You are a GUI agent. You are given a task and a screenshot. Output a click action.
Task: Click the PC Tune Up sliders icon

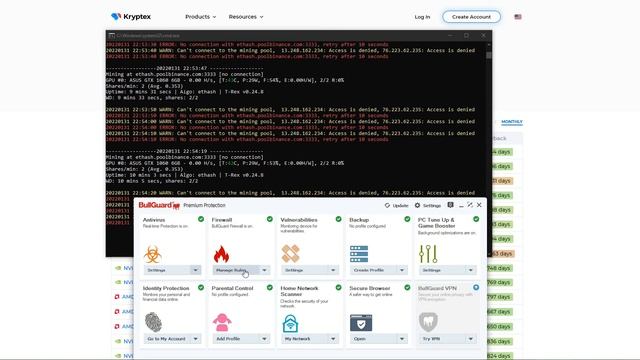tap(428, 254)
